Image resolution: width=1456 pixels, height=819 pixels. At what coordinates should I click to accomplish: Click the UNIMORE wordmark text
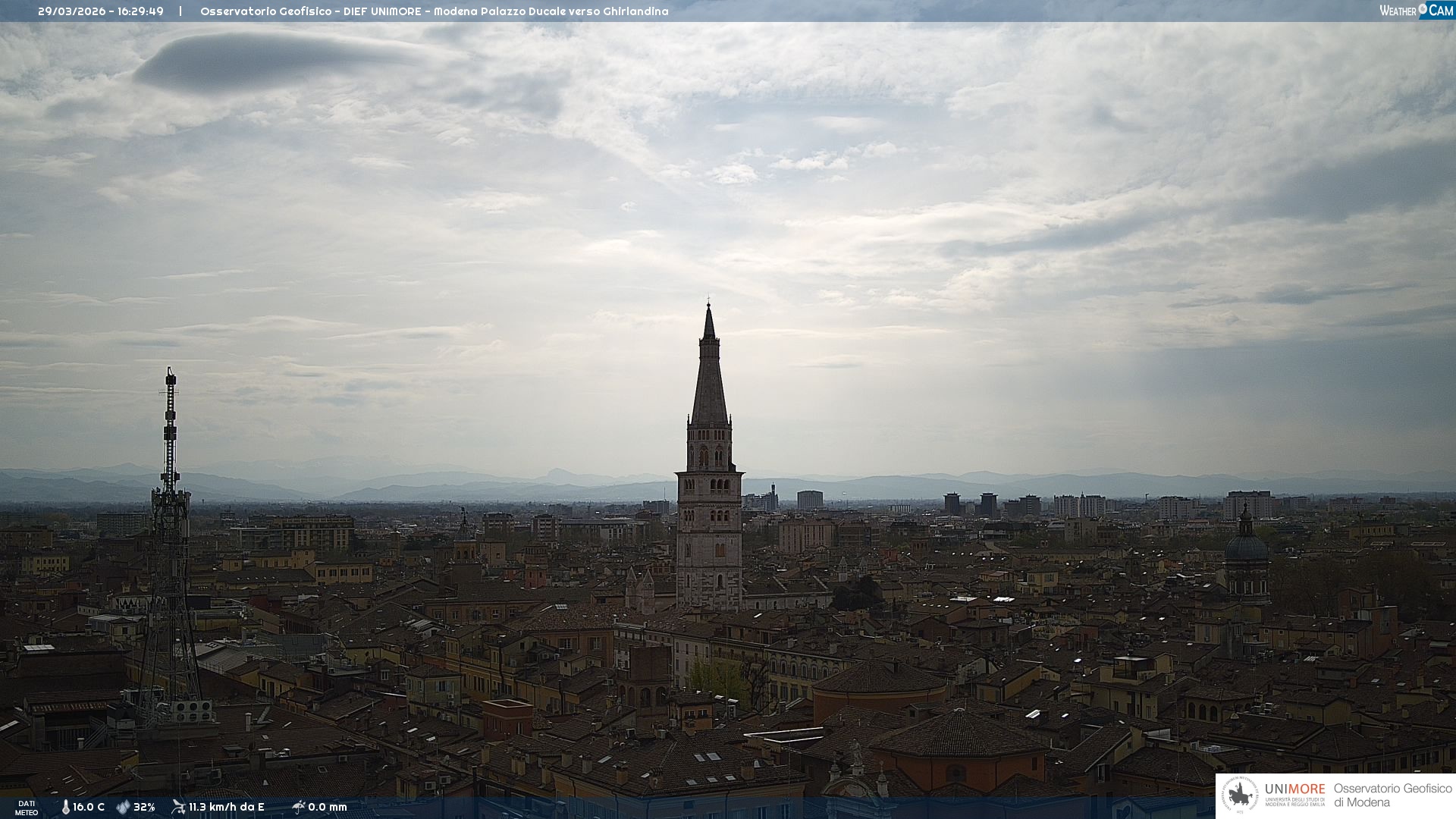(x=1294, y=789)
